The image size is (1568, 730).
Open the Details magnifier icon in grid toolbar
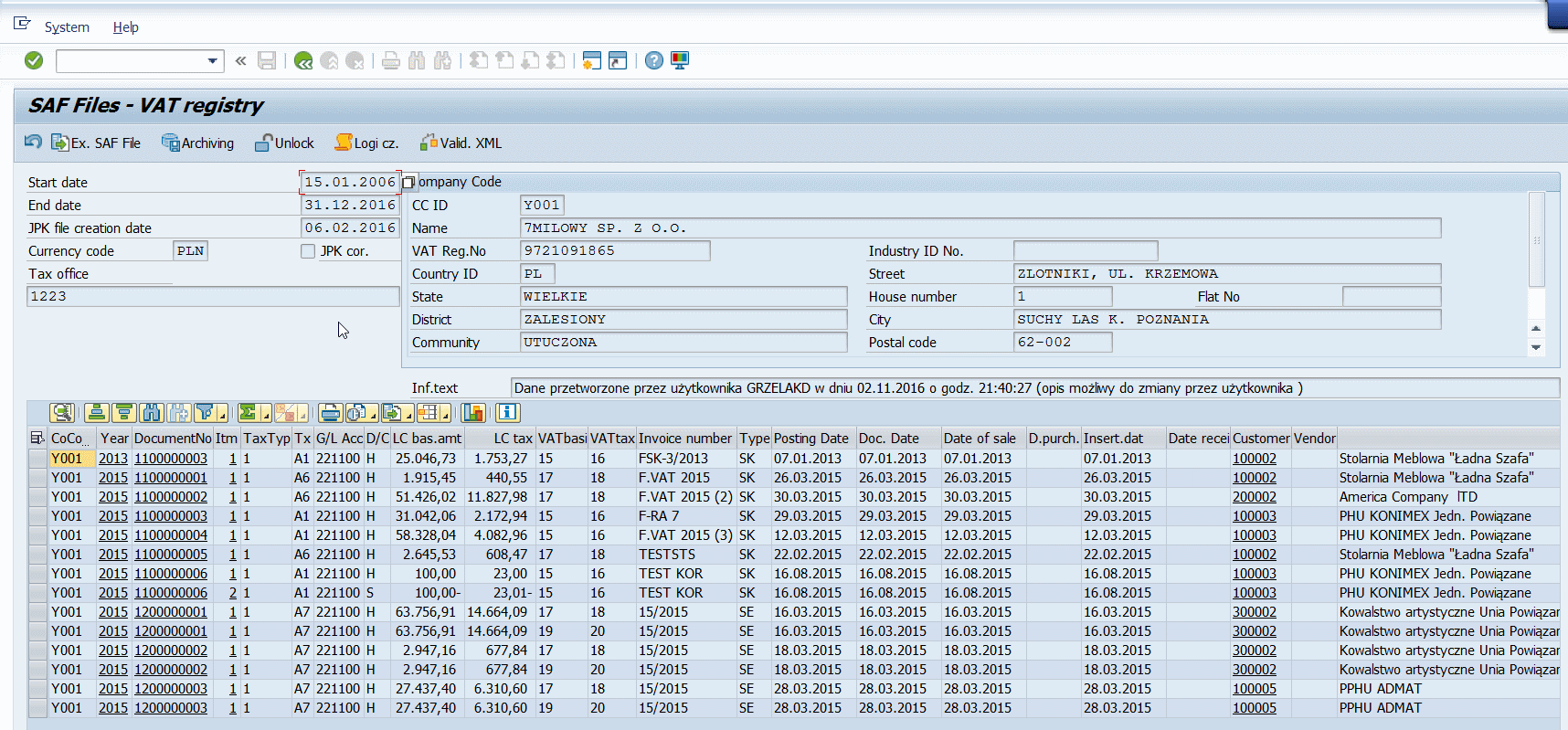(x=61, y=413)
